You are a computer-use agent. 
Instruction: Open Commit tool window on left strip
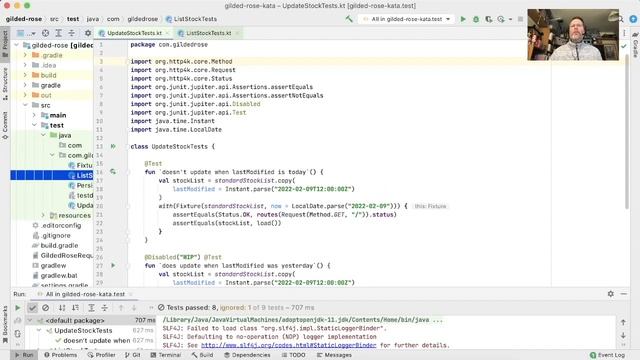[5, 125]
